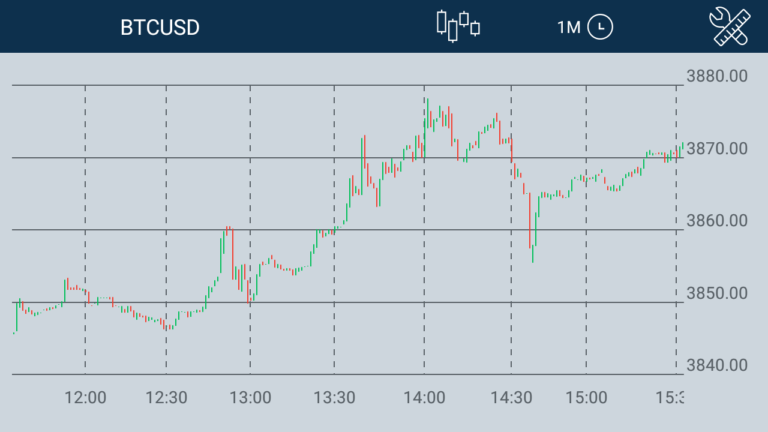Open the candlestick chart type icon

[x=458, y=26]
